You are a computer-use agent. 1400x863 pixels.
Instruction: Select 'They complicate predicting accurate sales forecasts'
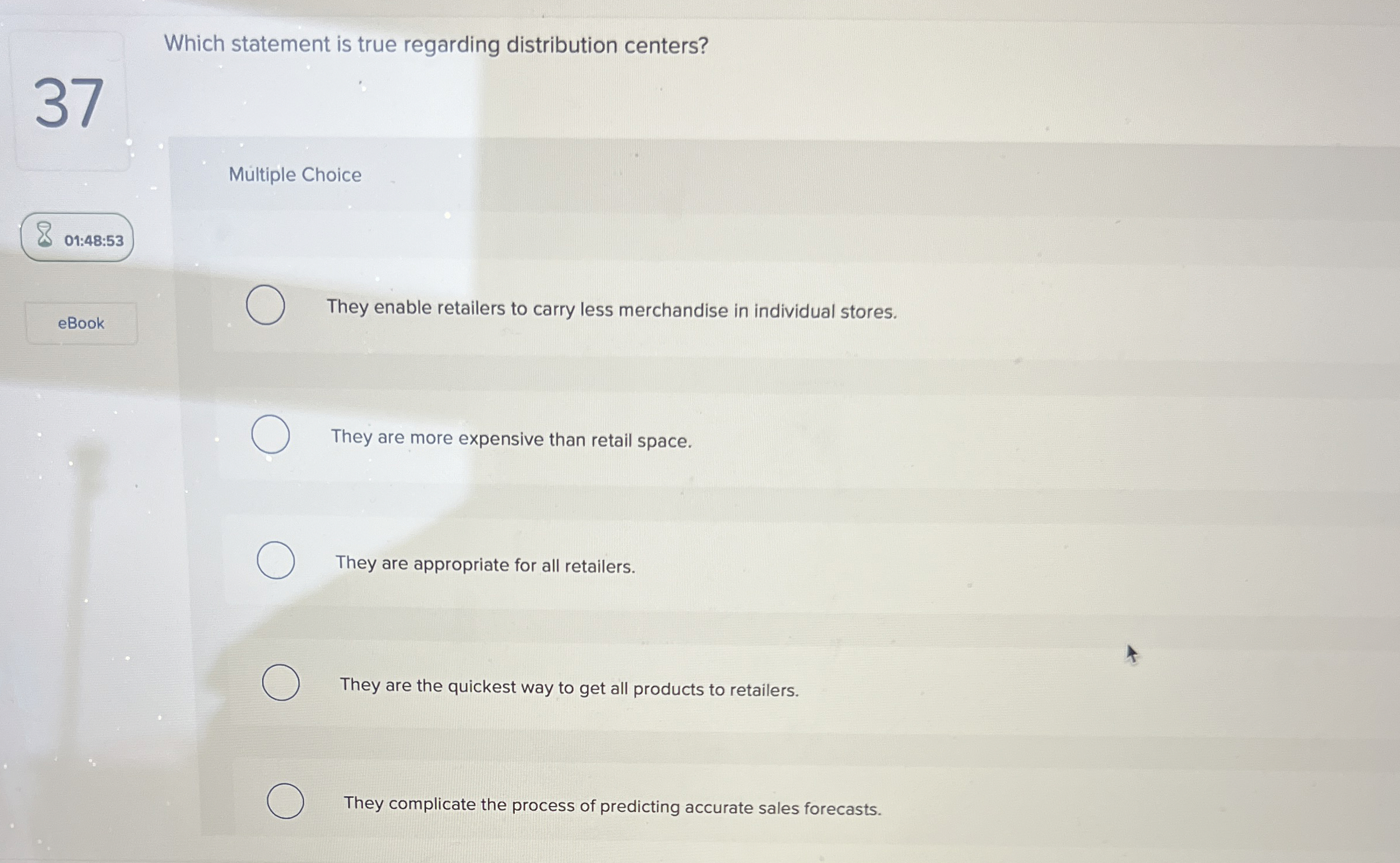point(611,805)
